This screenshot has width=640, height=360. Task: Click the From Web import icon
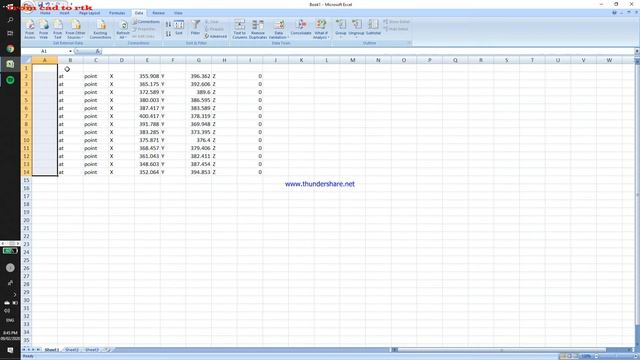(43, 29)
